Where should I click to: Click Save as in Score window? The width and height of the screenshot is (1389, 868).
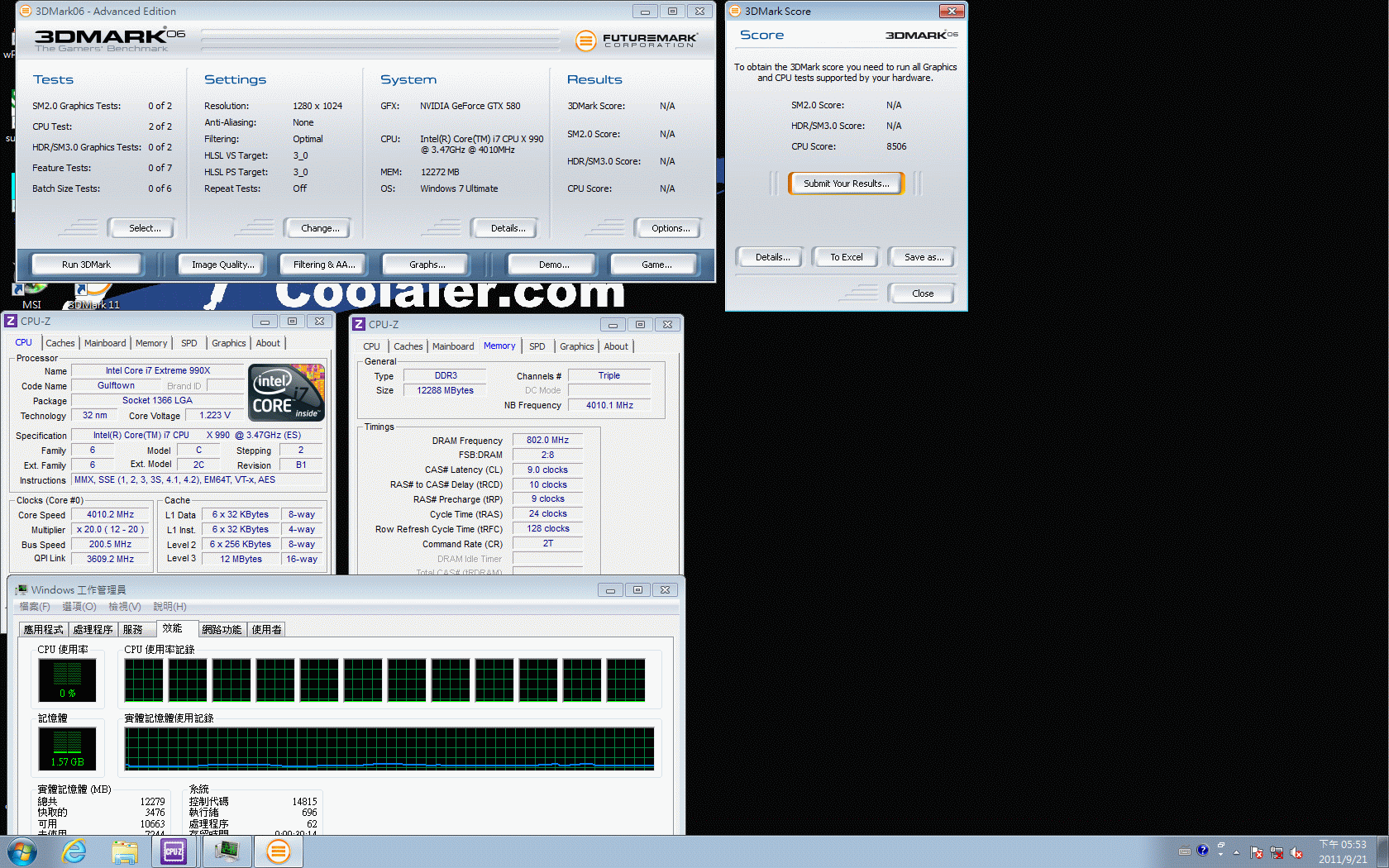(924, 257)
